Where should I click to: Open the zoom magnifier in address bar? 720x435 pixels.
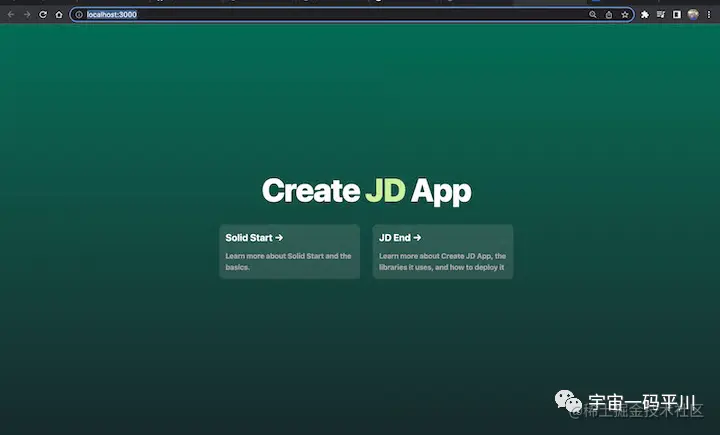point(593,15)
